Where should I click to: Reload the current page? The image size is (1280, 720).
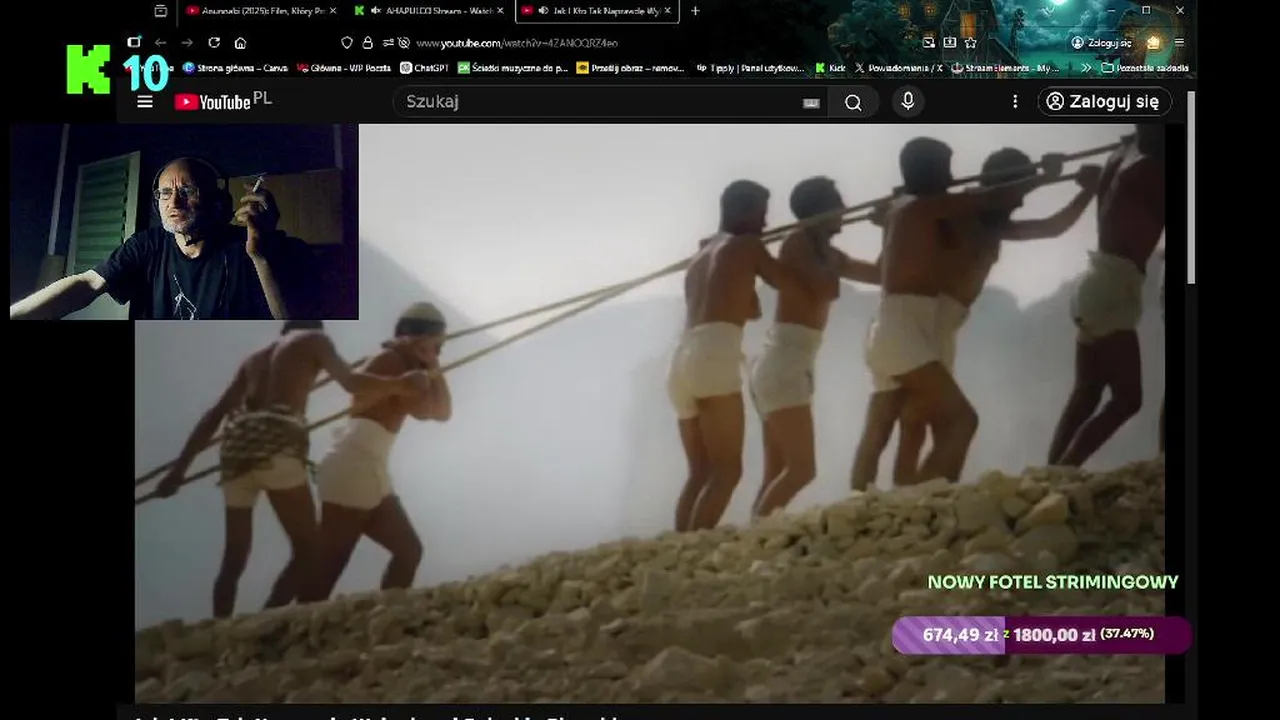[214, 43]
